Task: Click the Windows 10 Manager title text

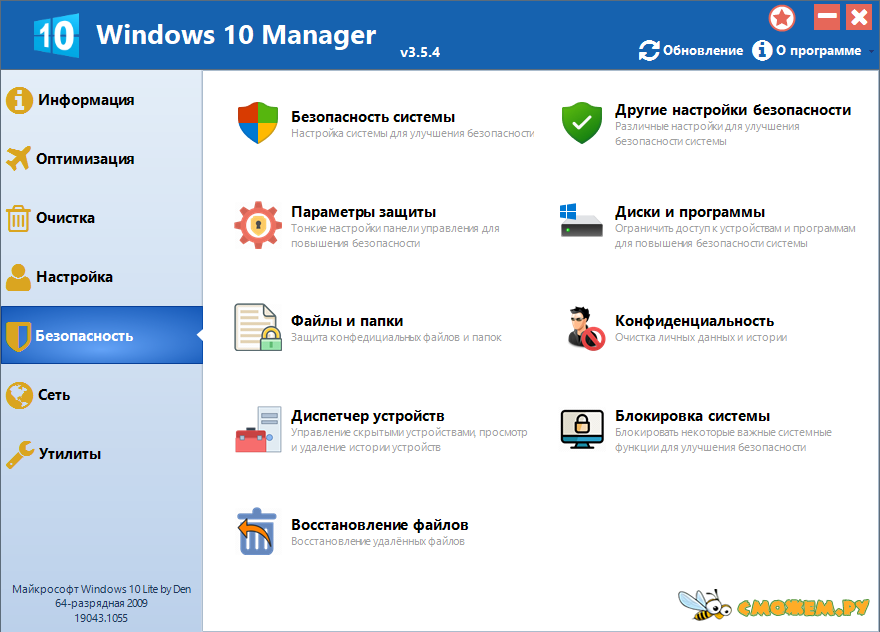Action: pos(236,35)
